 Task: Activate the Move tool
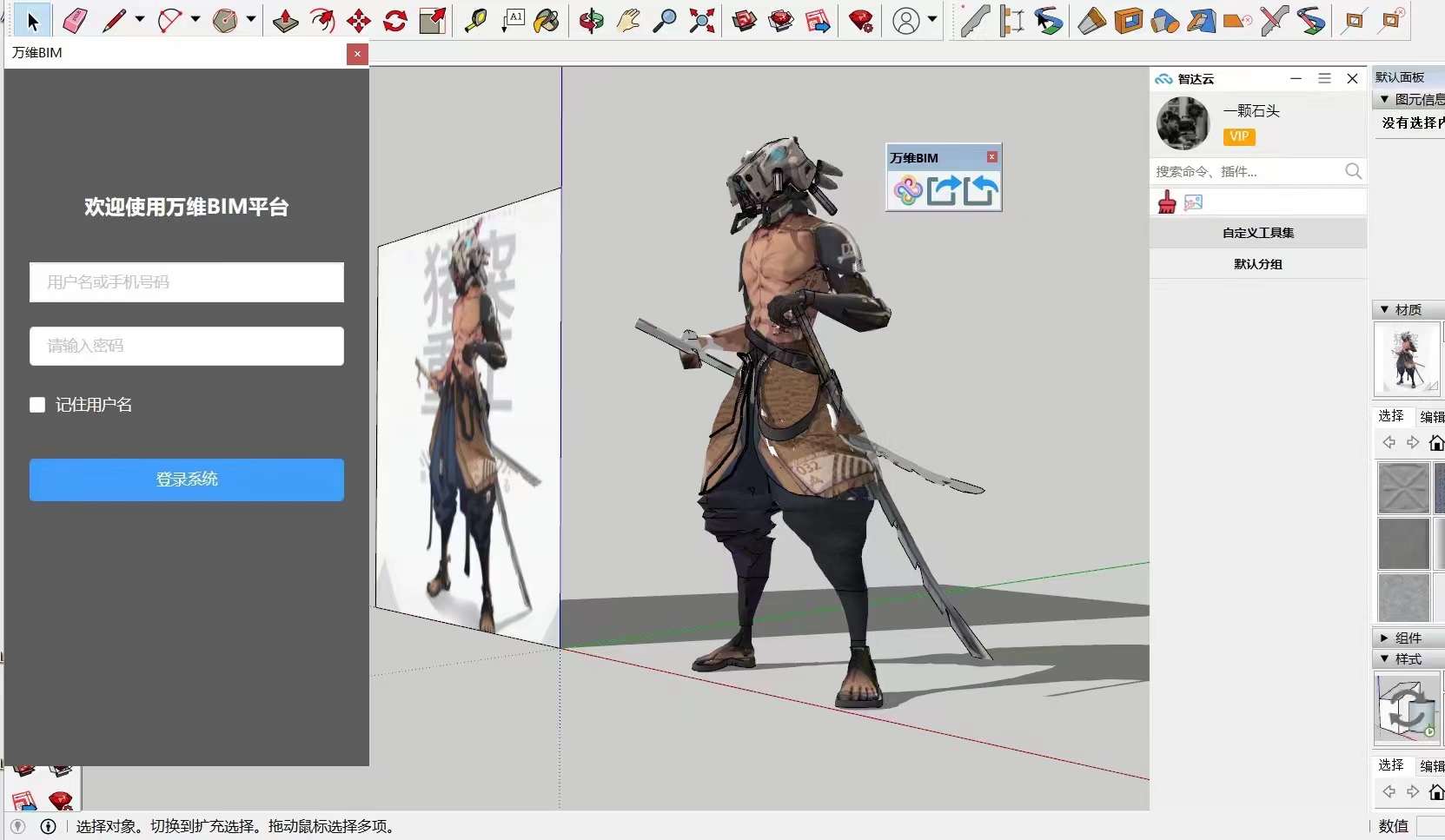359,21
